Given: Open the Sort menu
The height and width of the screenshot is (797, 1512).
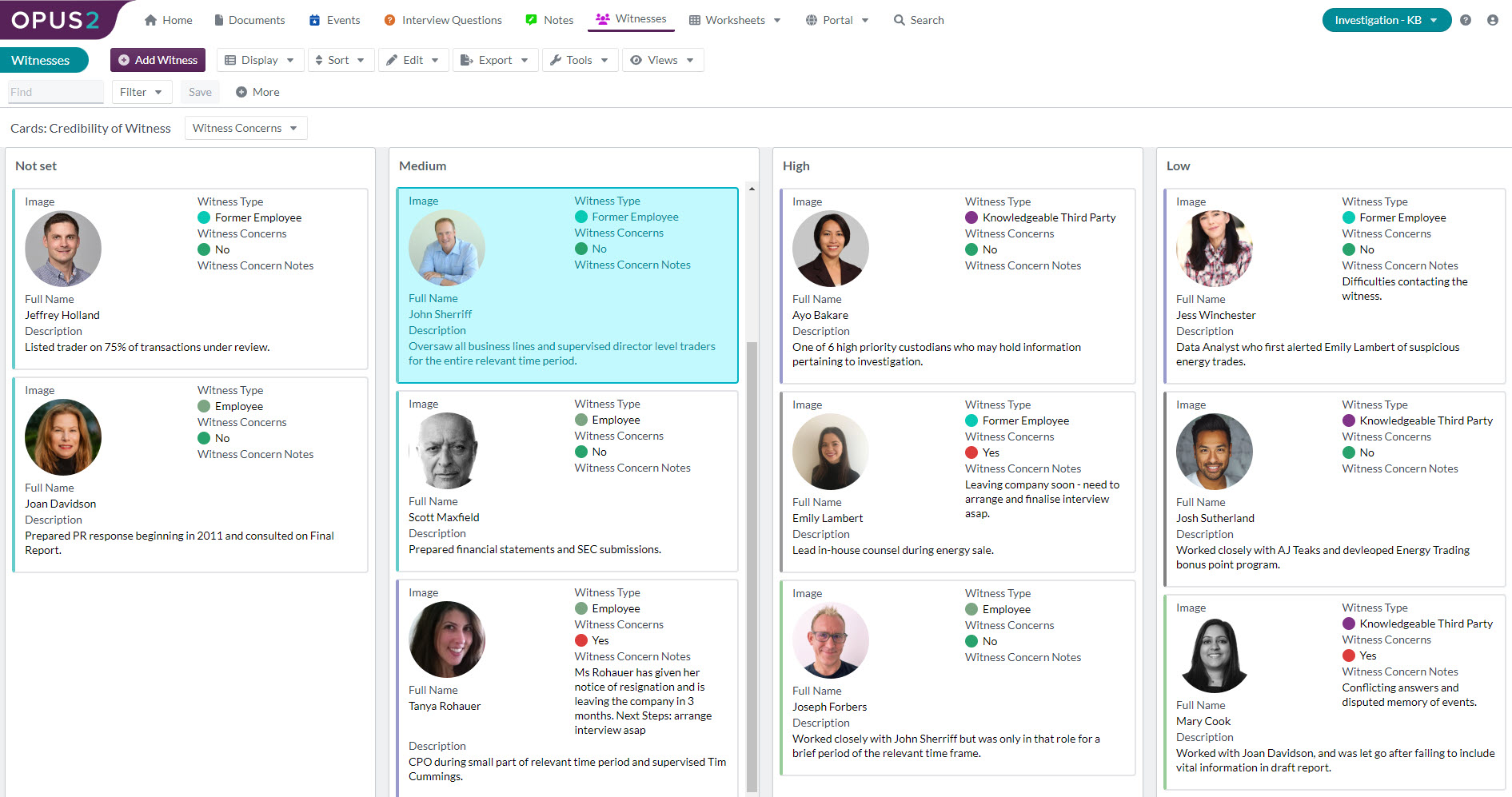Looking at the screenshot, I should tap(341, 60).
